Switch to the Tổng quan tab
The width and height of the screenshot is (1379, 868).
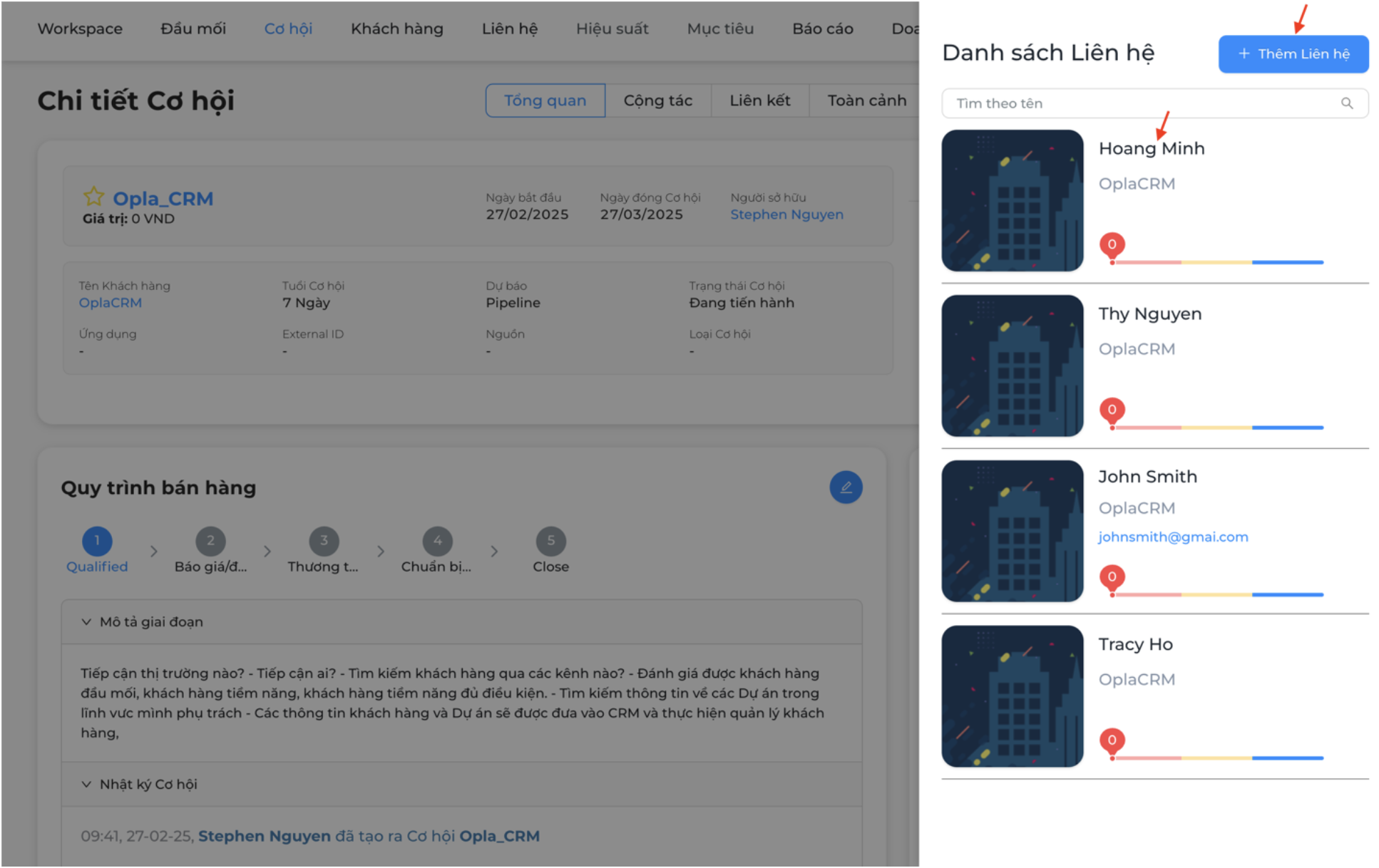point(545,100)
